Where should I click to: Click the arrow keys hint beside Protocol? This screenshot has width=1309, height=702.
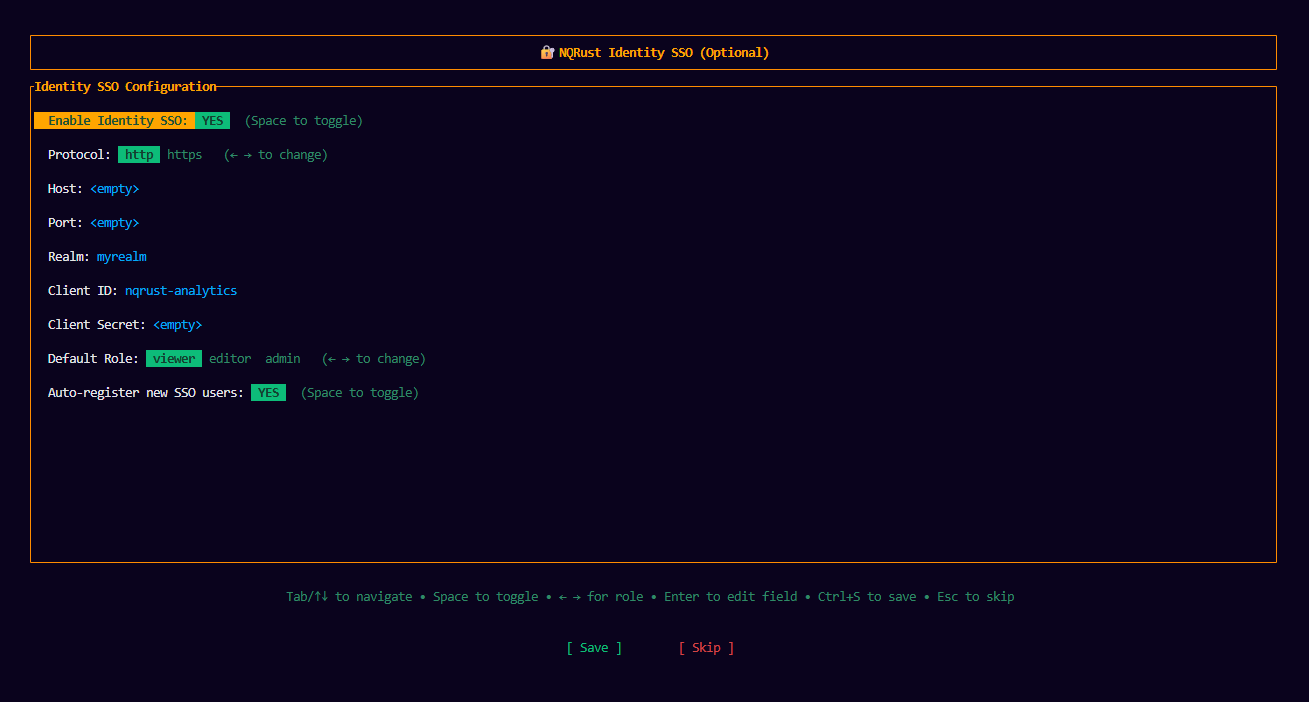click(275, 155)
